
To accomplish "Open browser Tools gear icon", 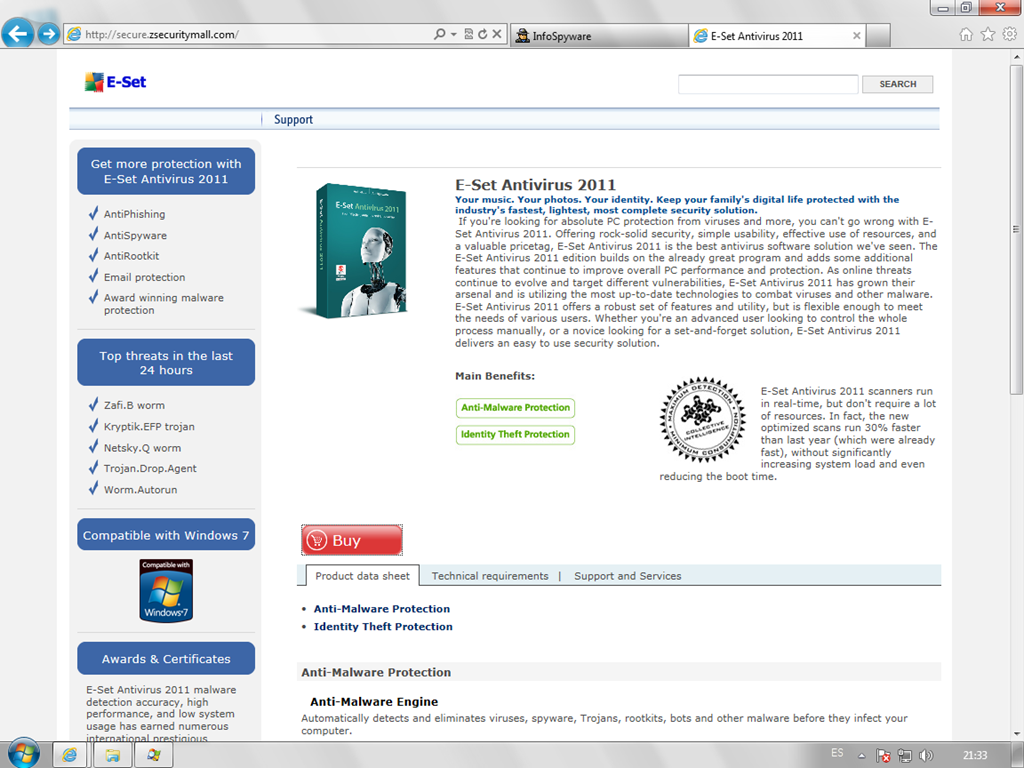I will pos(1010,35).
